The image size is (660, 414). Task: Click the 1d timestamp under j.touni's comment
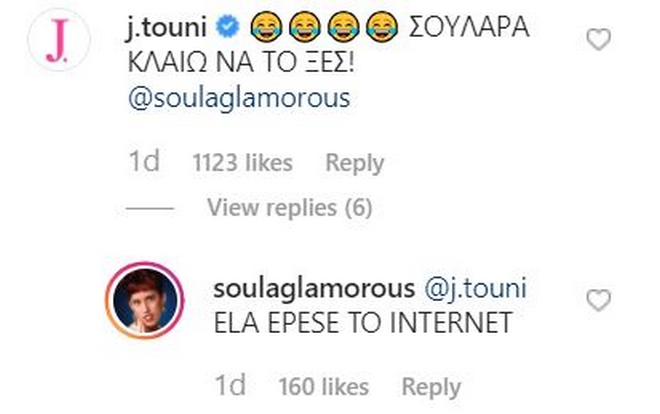tap(145, 162)
